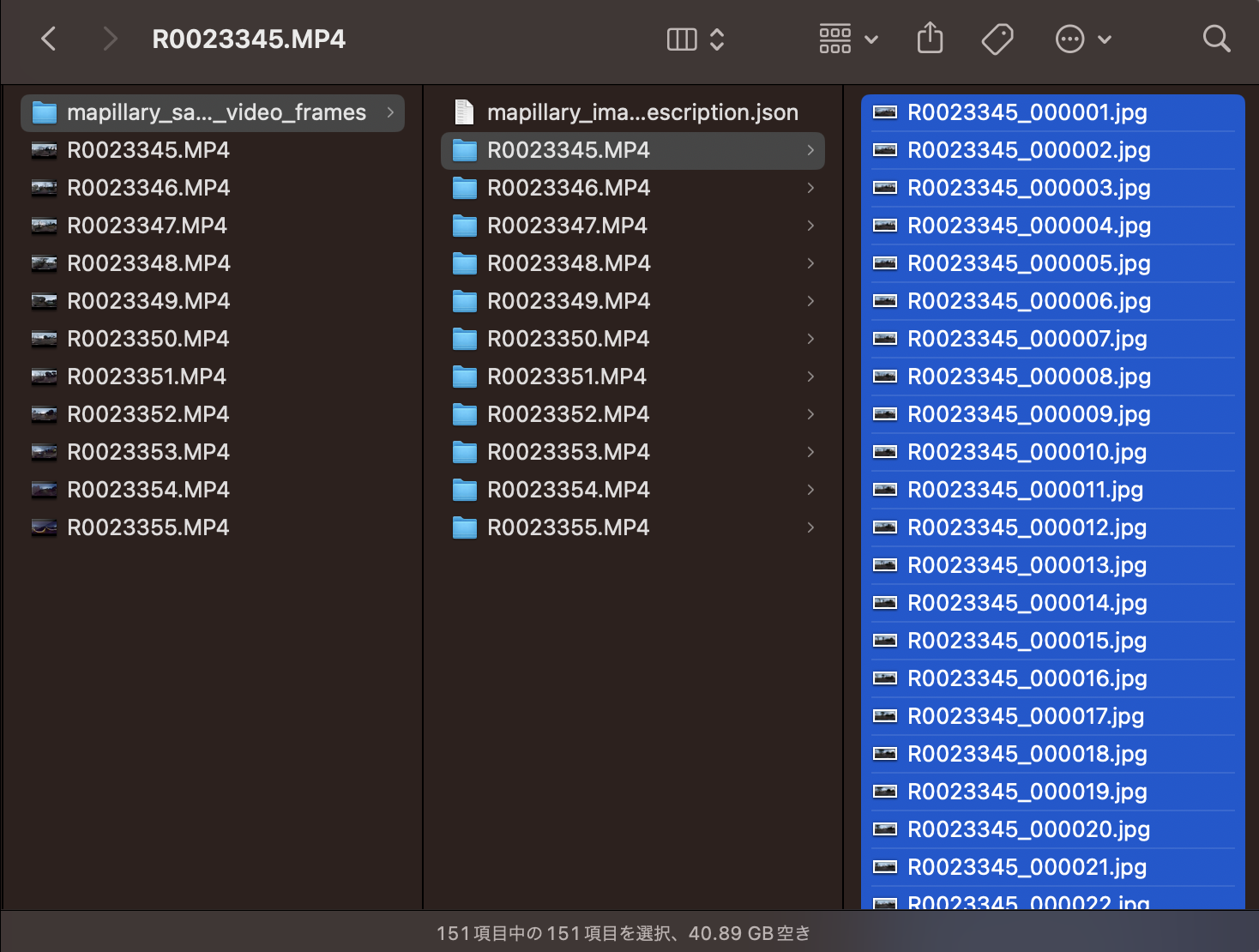The width and height of the screenshot is (1259, 952).
Task: Select the R0023349.MP4 folder
Action: [568, 301]
